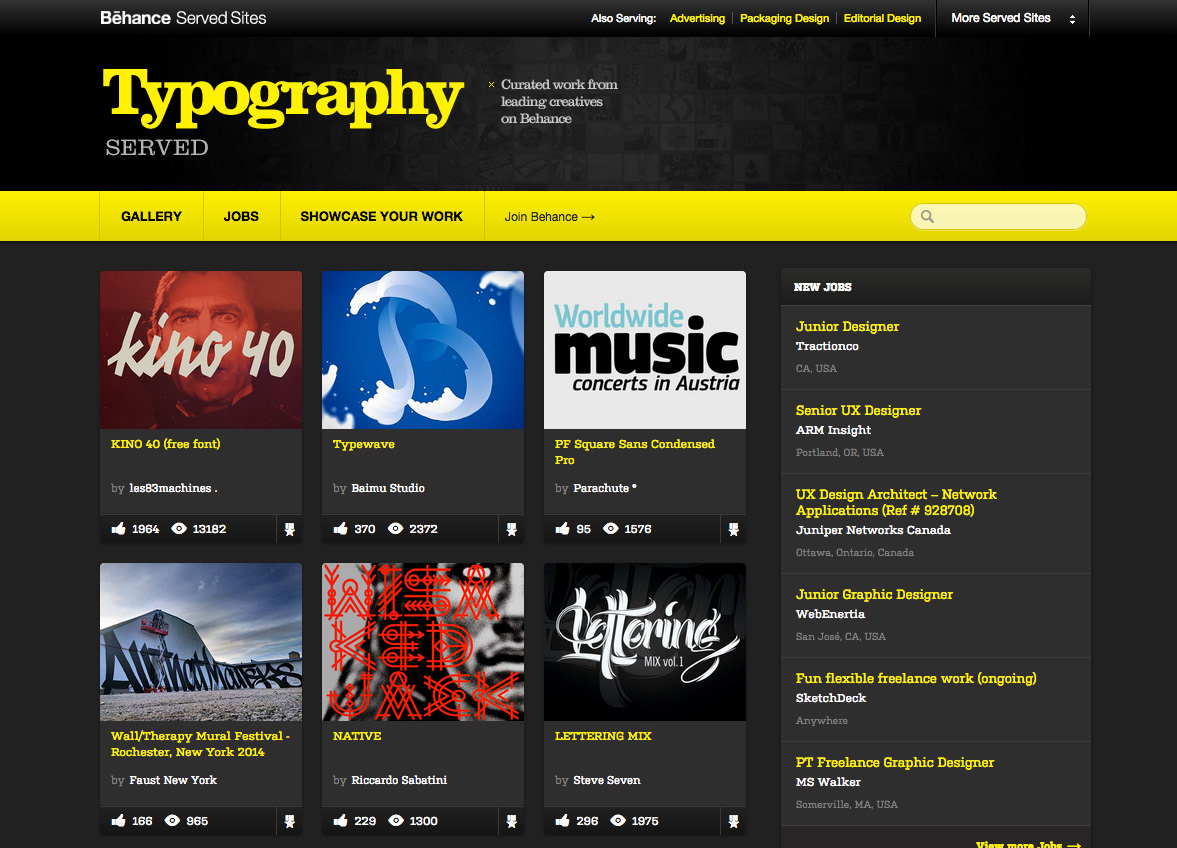Open KINO 40 (free font) title link

[166, 444]
